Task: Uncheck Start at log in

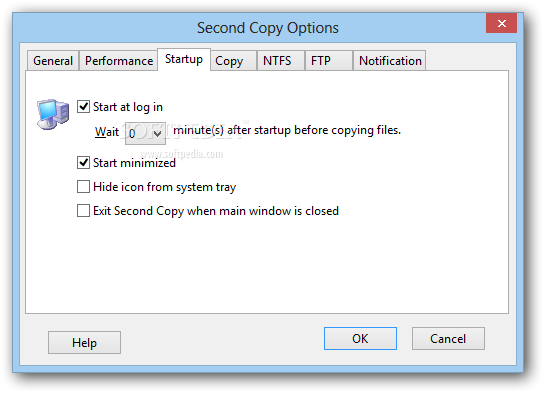Action: tap(83, 106)
